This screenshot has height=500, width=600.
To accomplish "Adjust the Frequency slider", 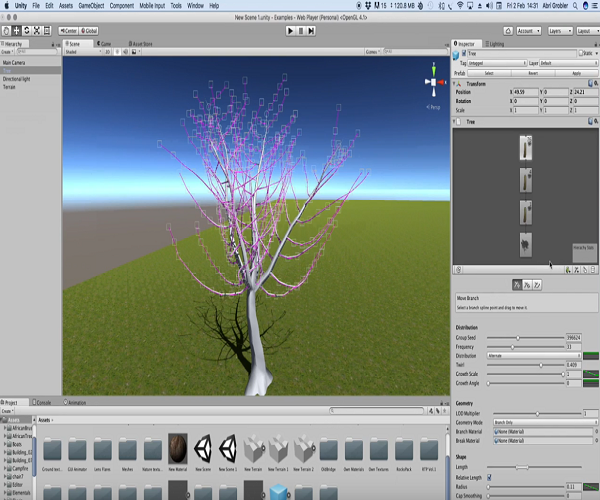I will pyautogui.click(x=525, y=347).
